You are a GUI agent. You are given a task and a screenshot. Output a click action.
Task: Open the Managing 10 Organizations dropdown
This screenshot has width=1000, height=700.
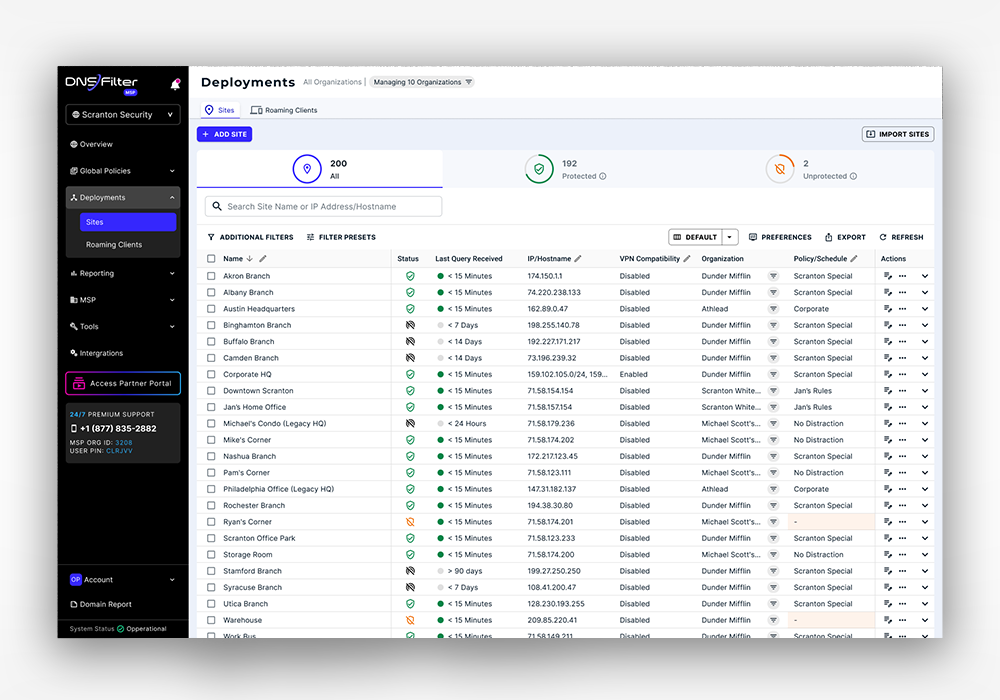point(422,82)
